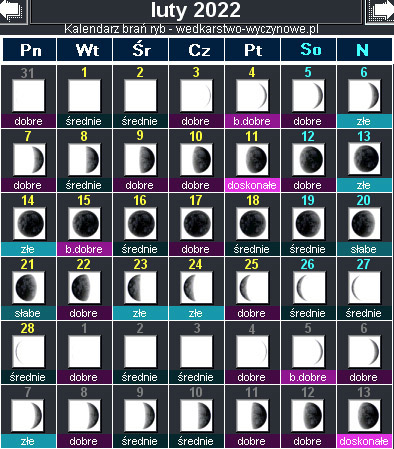394x449 pixels.
Task: Click 'słabe' rating under February 20
Action: (x=364, y=249)
